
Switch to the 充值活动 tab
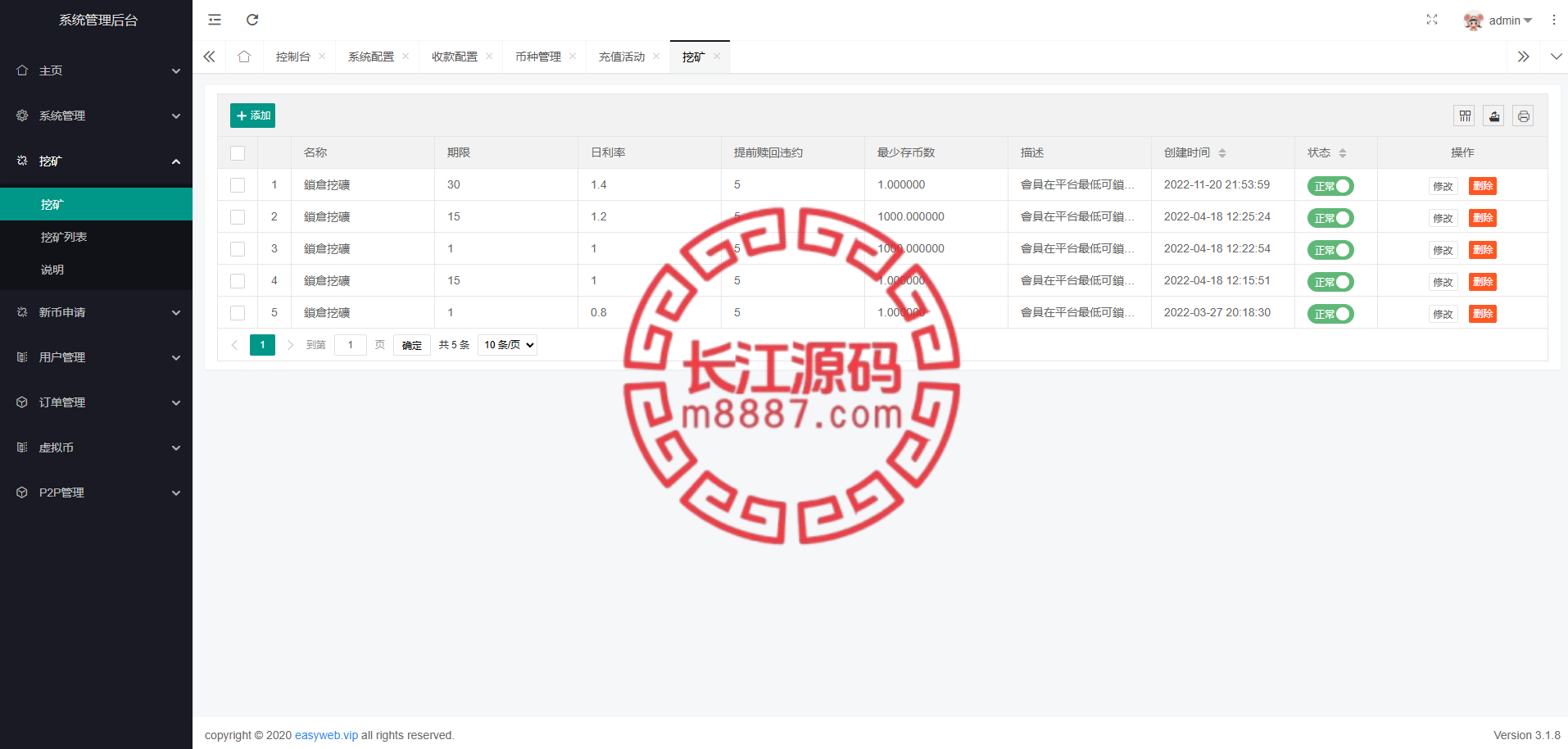(622, 57)
